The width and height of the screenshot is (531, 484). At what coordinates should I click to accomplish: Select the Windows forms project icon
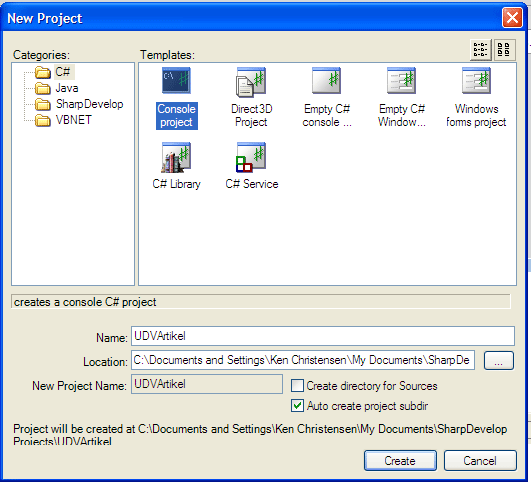pyautogui.click(x=476, y=81)
